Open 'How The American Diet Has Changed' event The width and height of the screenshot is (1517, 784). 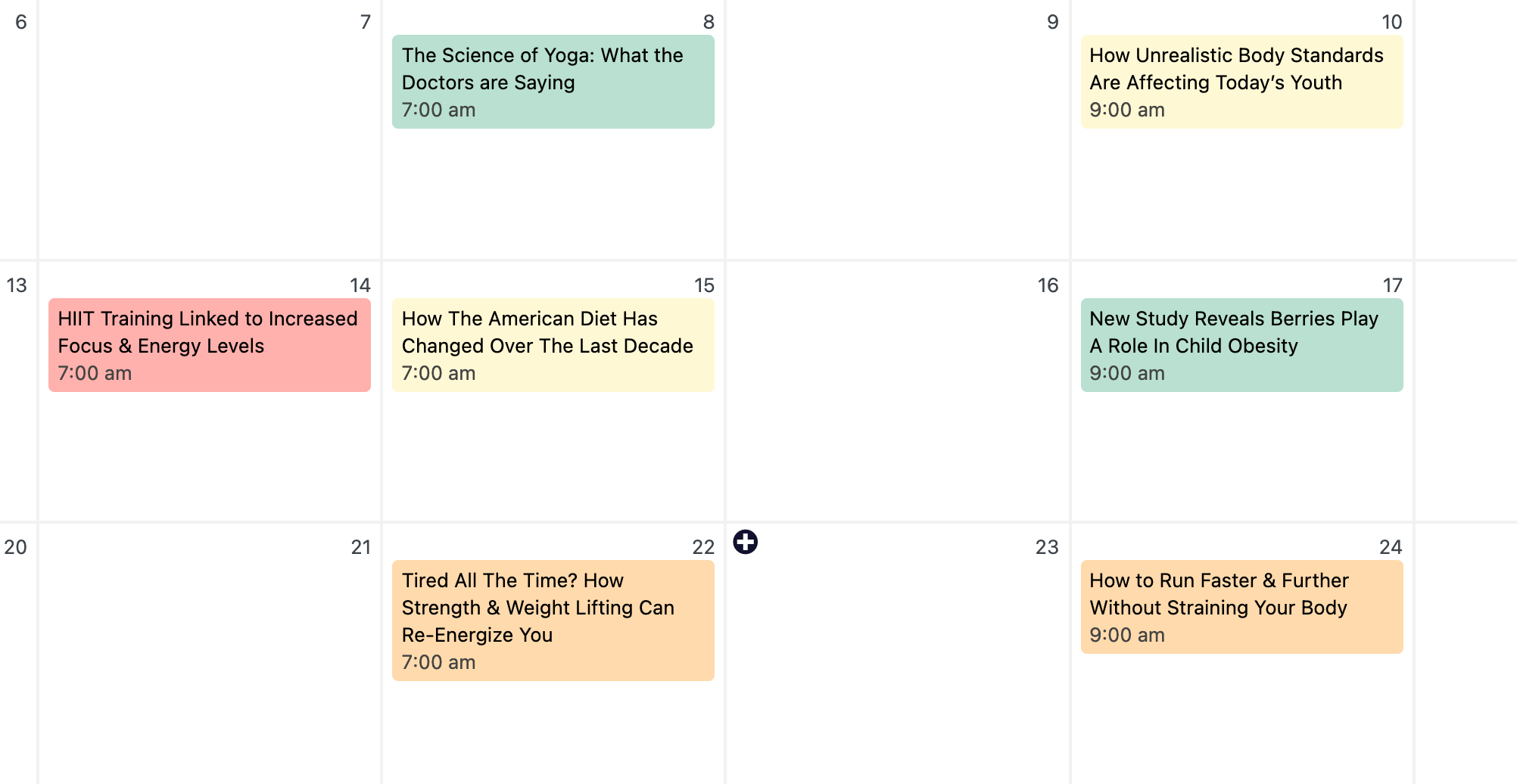[x=553, y=345]
